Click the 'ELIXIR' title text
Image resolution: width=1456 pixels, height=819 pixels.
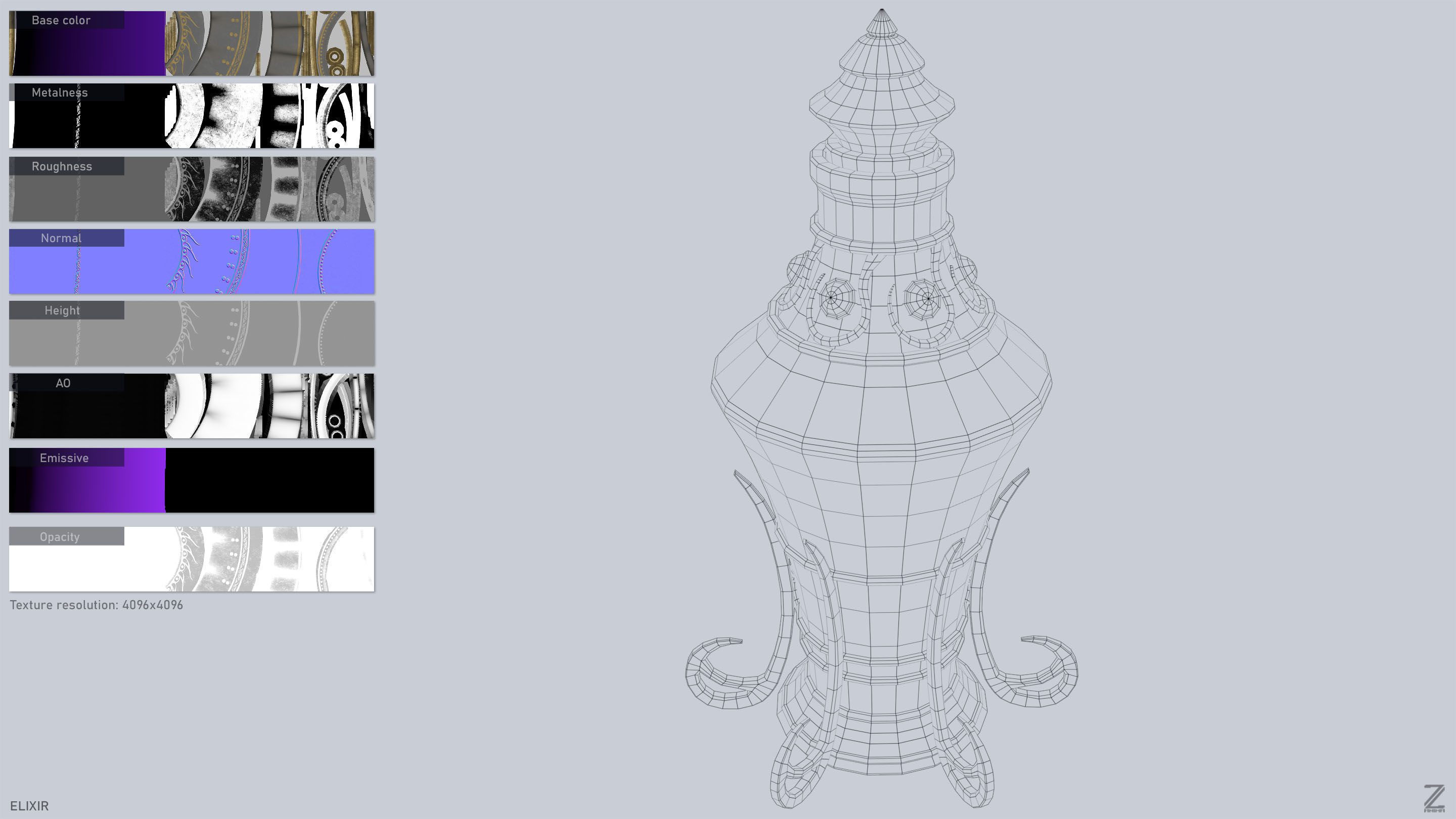point(29,806)
